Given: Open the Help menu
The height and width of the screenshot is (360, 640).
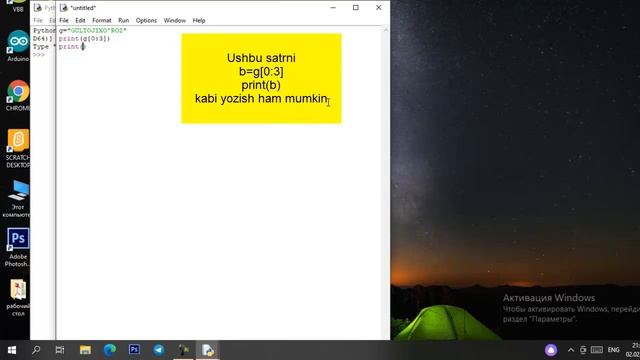Looking at the screenshot, I should (x=199, y=20).
